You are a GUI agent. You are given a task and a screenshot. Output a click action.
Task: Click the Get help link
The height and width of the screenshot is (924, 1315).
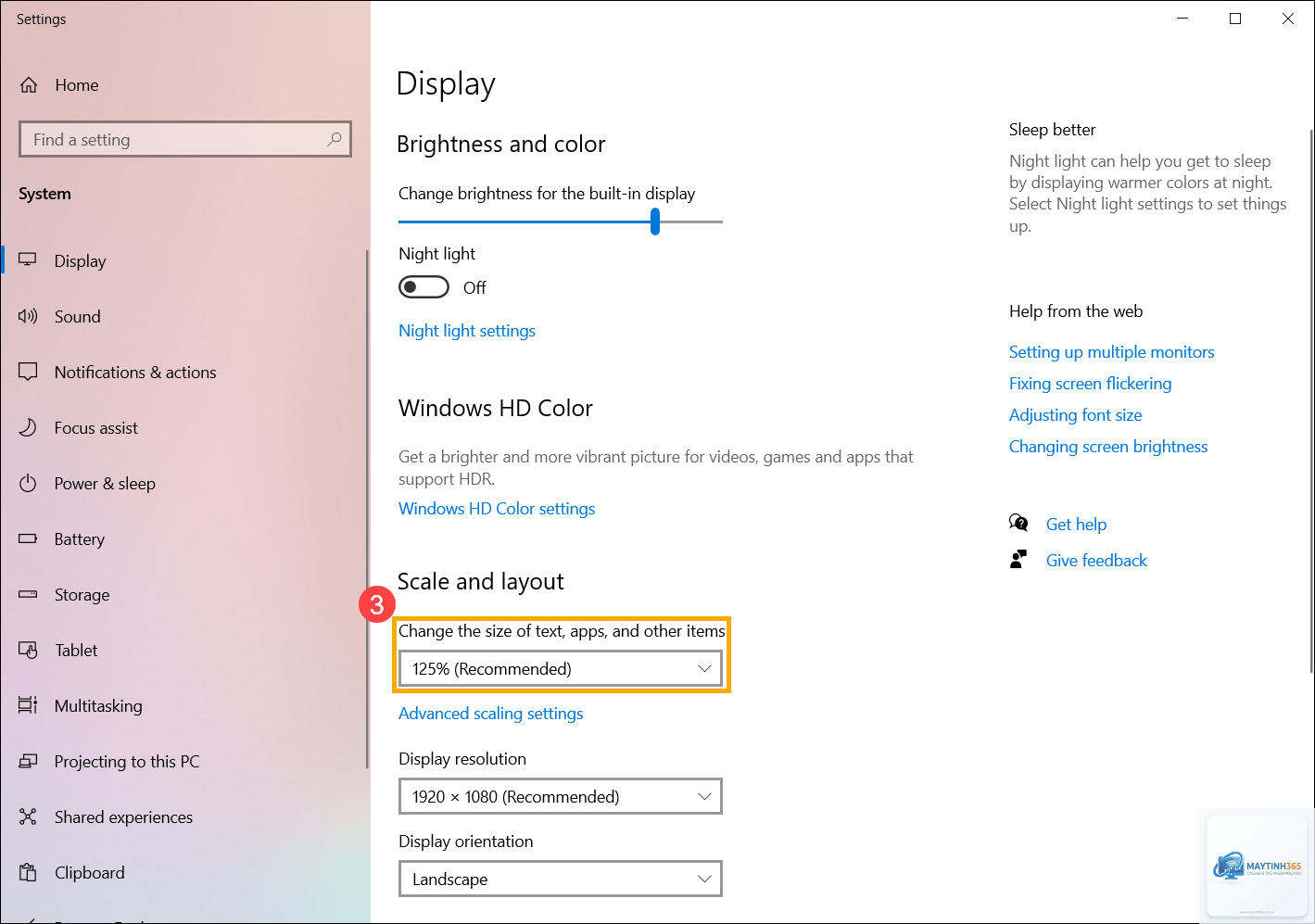pyautogui.click(x=1076, y=525)
